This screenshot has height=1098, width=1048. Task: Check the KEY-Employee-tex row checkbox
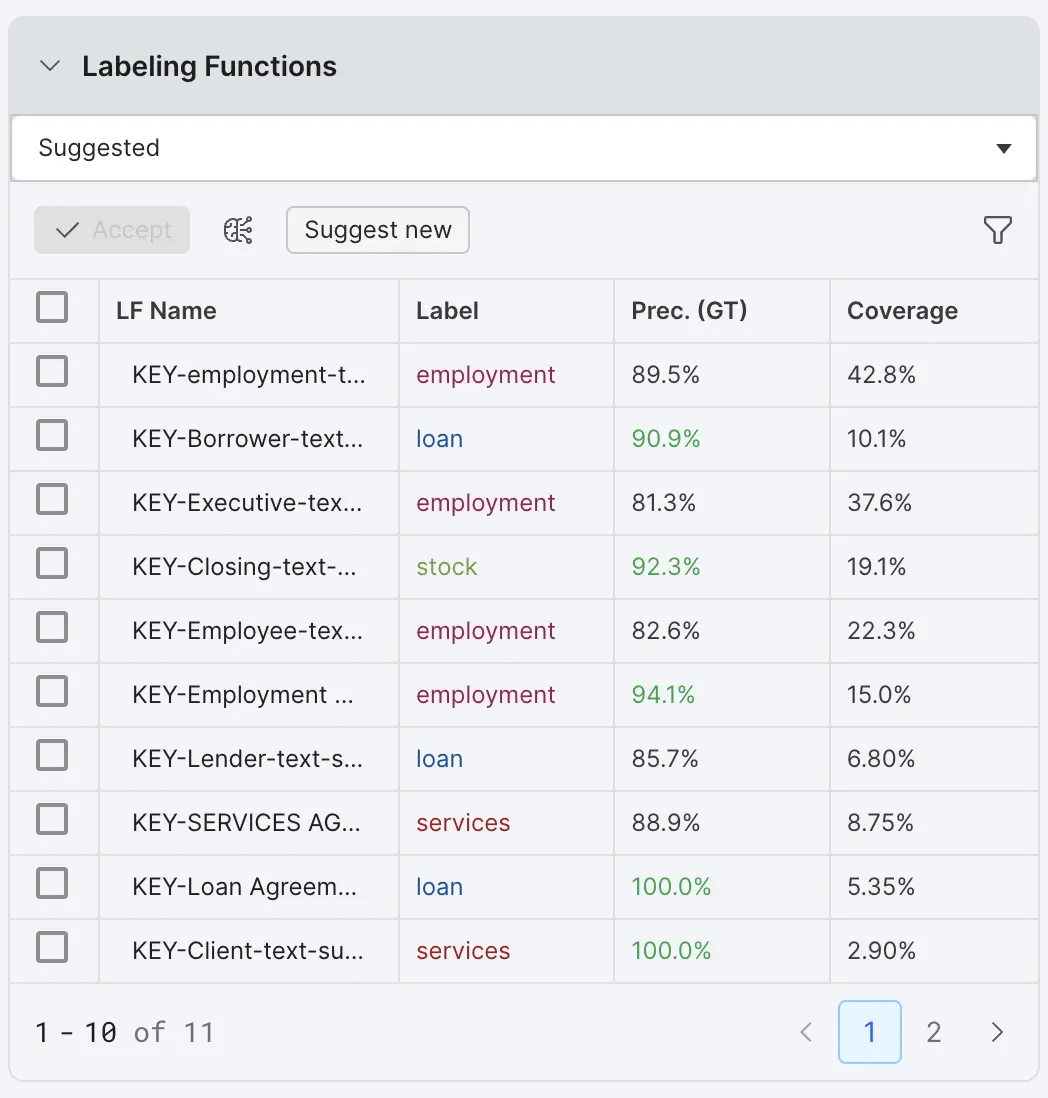[x=52, y=627]
